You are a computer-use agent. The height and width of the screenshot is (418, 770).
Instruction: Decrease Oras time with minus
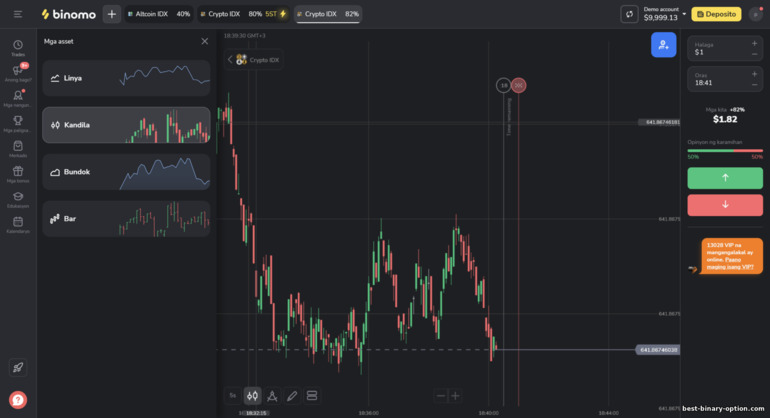pyautogui.click(x=755, y=85)
